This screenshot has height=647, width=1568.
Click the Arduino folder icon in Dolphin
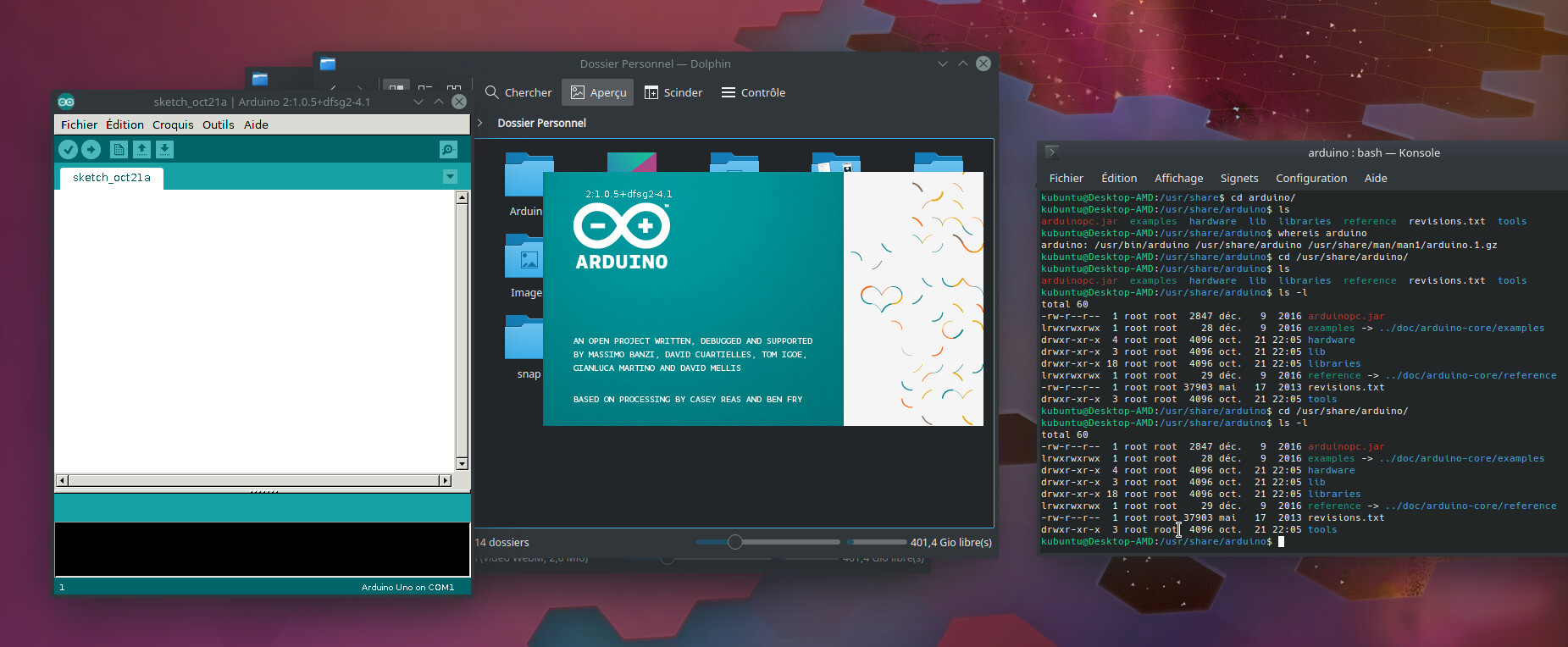pos(524,174)
